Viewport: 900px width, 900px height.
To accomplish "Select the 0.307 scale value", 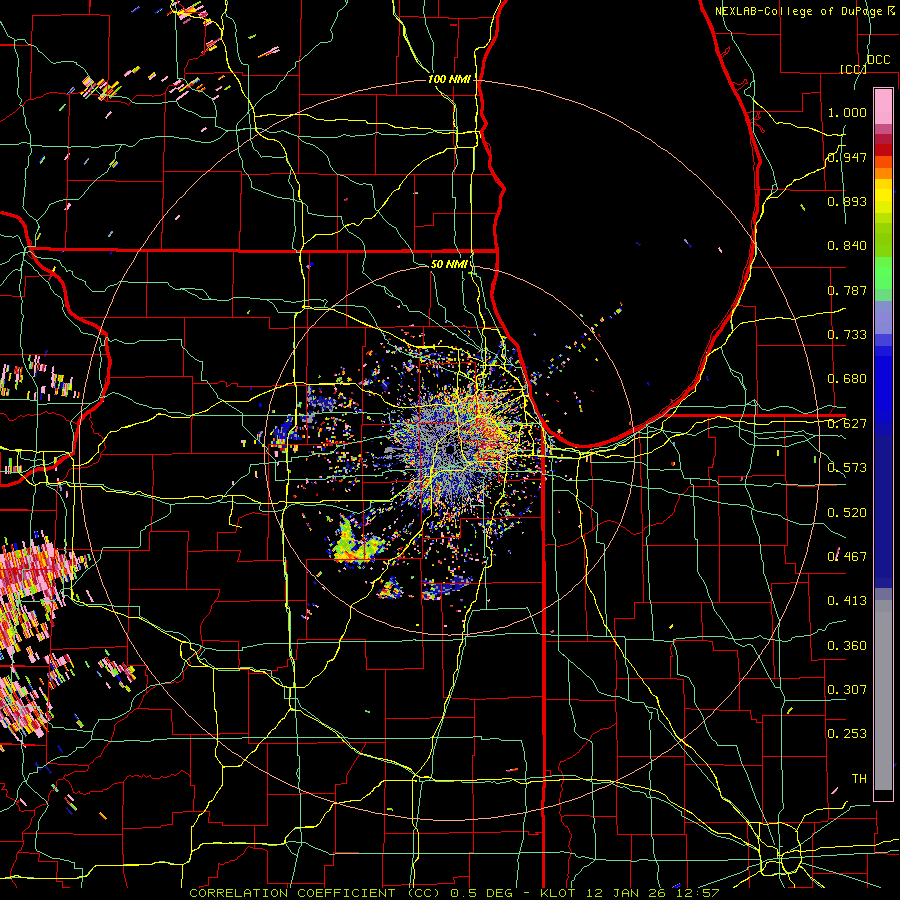I will click(x=847, y=689).
